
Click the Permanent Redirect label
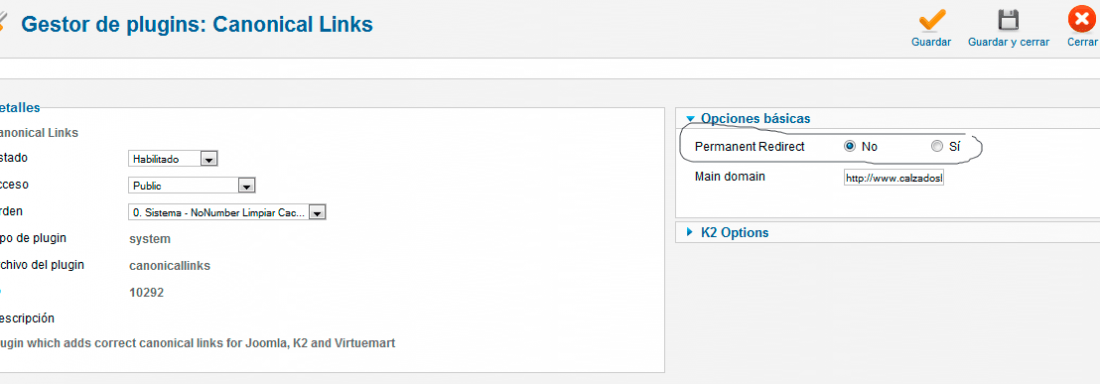click(749, 147)
